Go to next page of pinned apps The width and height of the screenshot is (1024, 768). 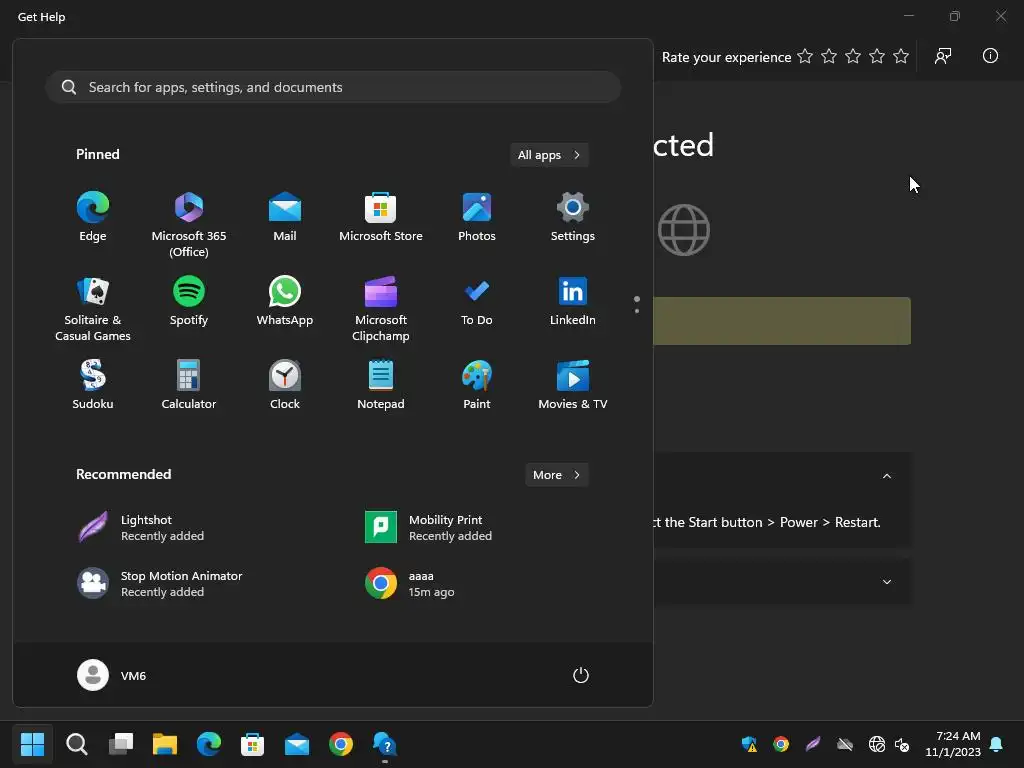[637, 310]
